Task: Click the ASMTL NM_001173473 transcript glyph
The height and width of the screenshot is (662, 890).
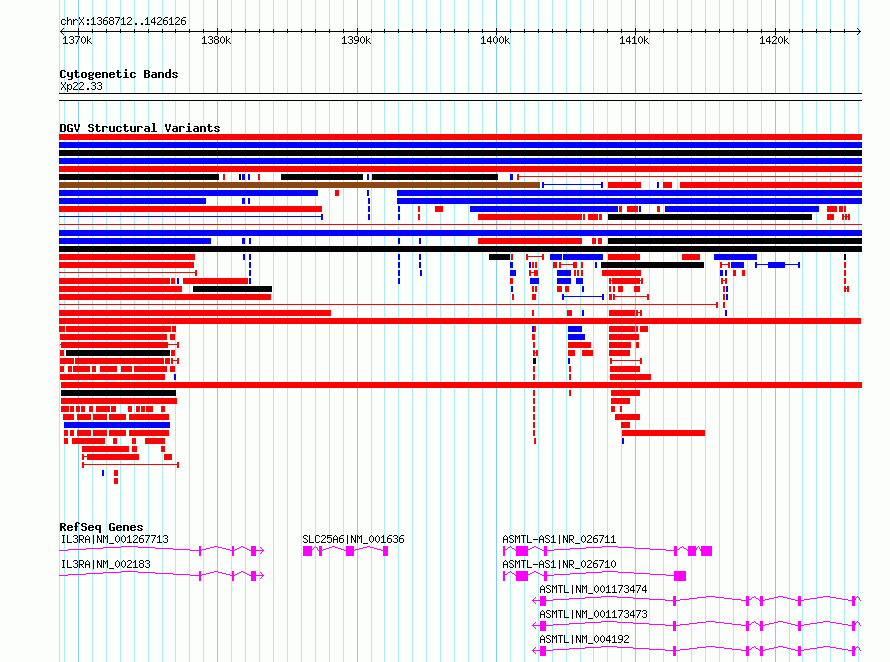Action: pos(697,626)
